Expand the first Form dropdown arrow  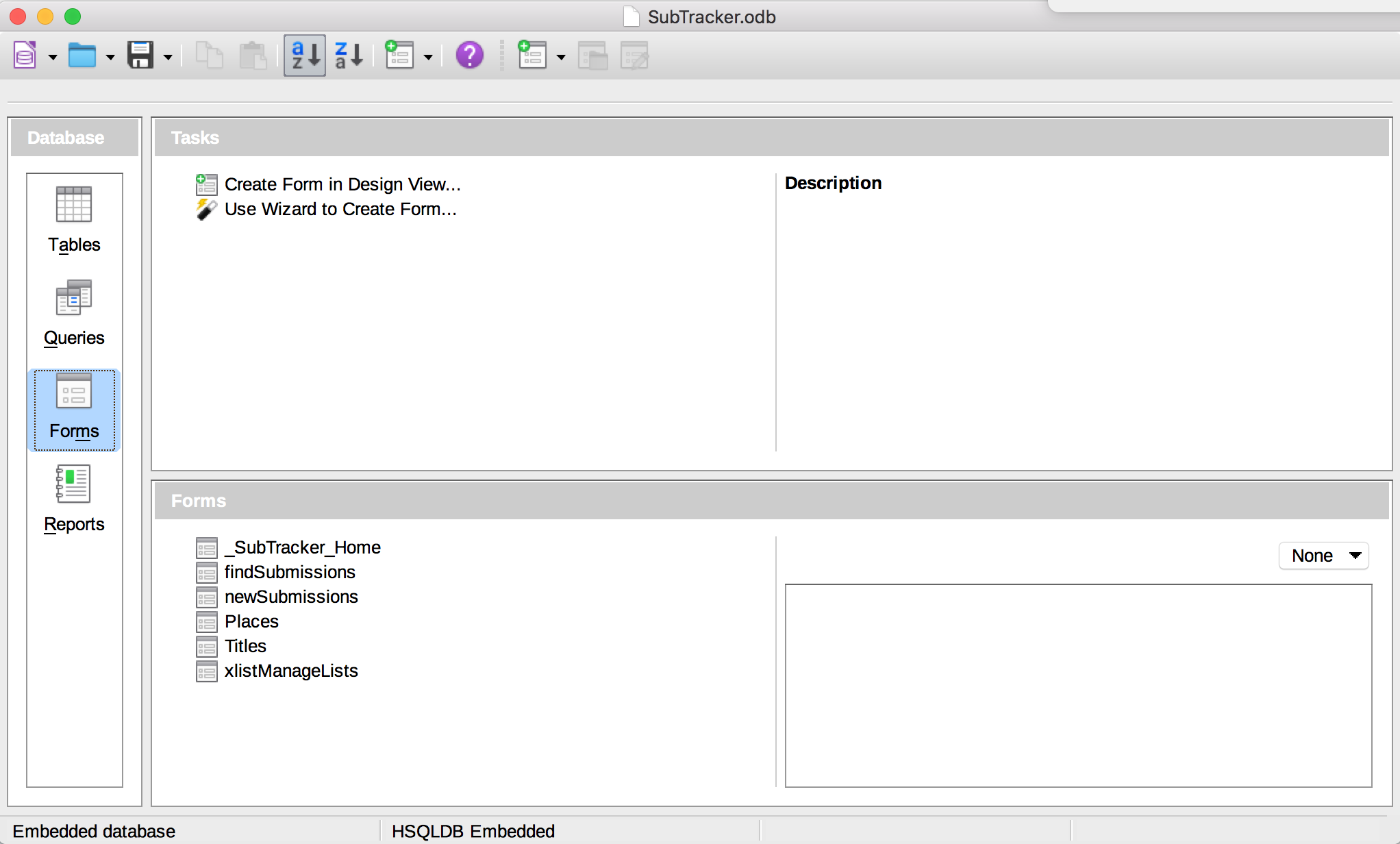pyautogui.click(x=428, y=57)
